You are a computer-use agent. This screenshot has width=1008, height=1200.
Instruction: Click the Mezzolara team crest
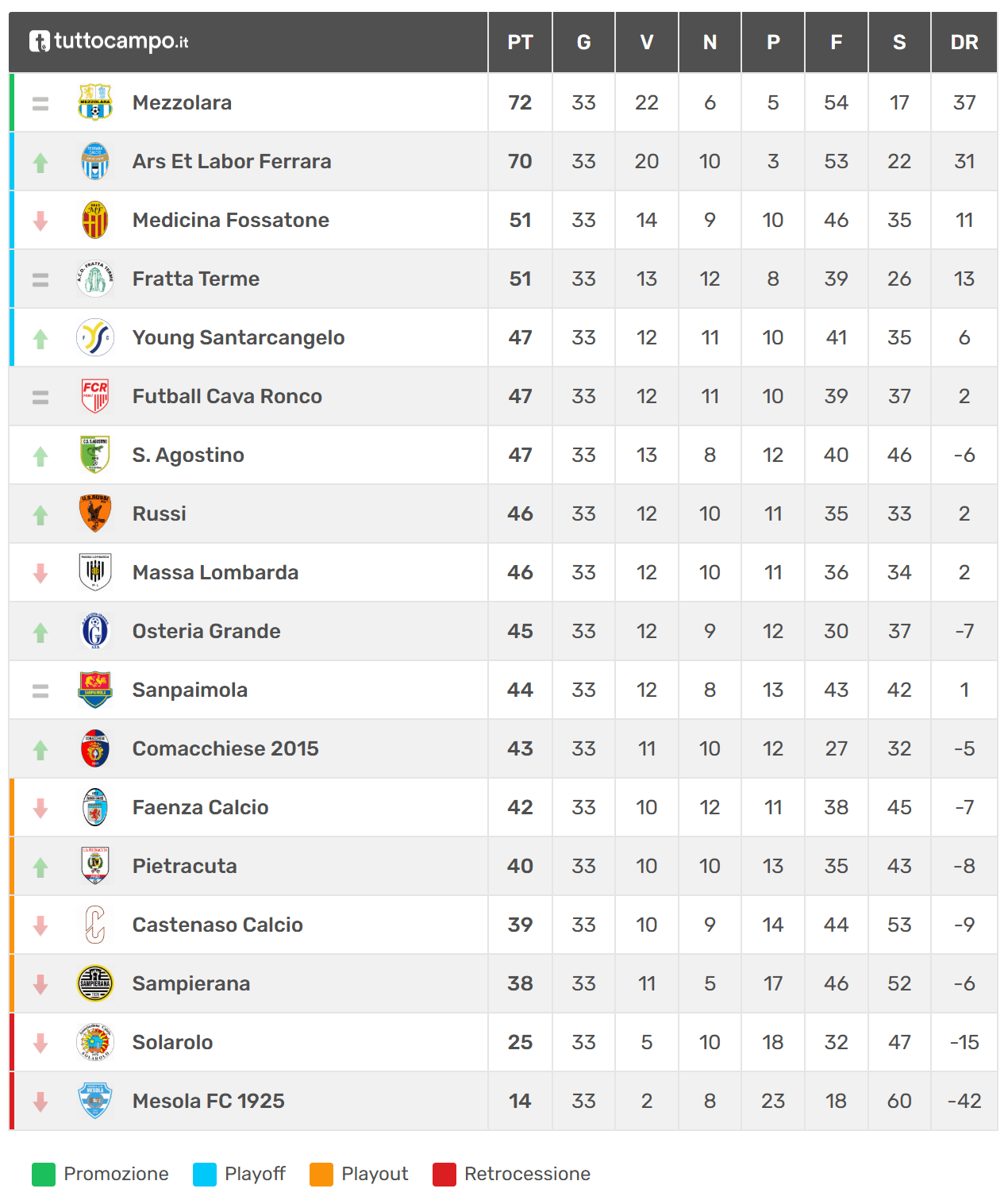tap(95, 102)
